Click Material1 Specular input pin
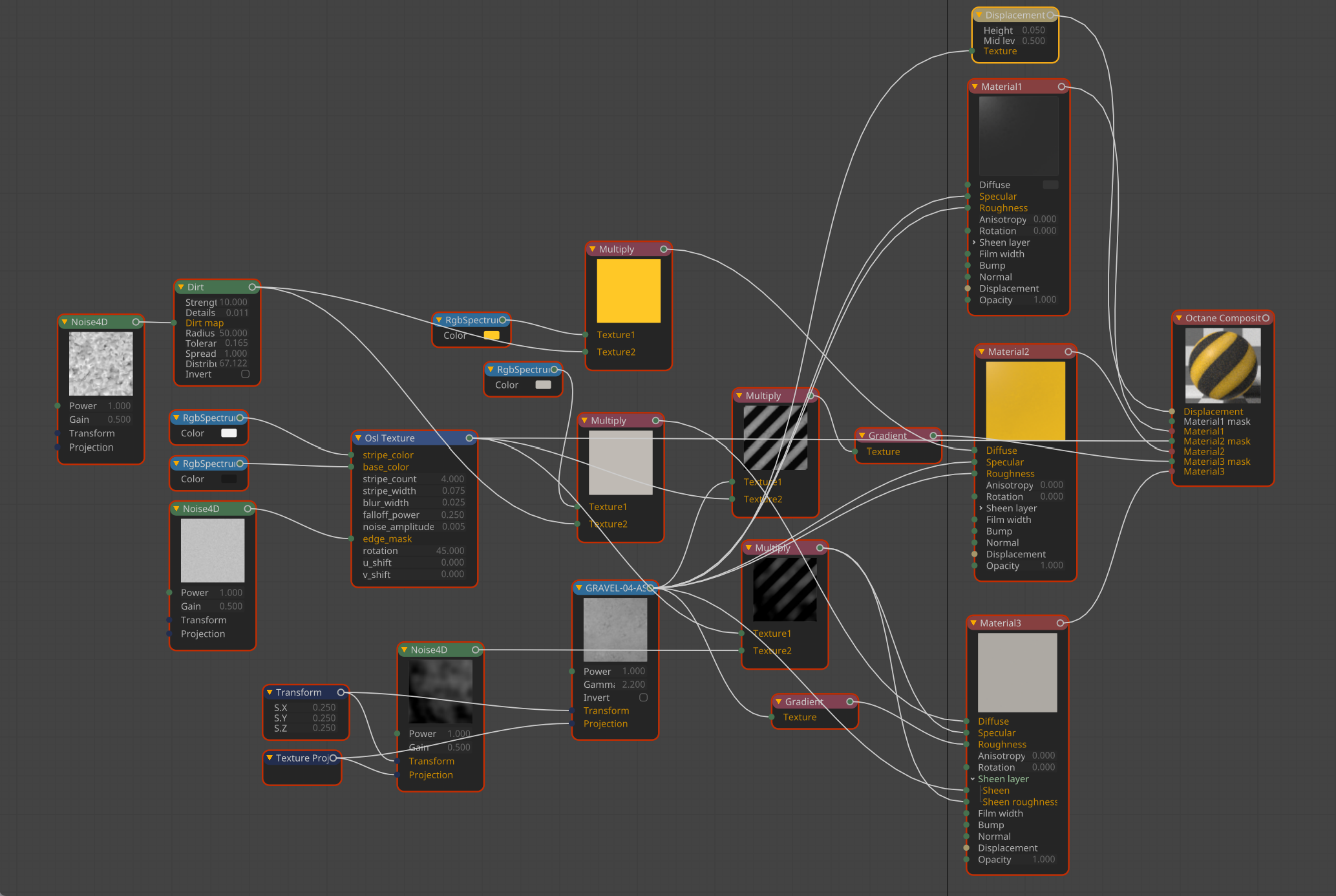This screenshot has height=896, width=1336. tap(968, 197)
